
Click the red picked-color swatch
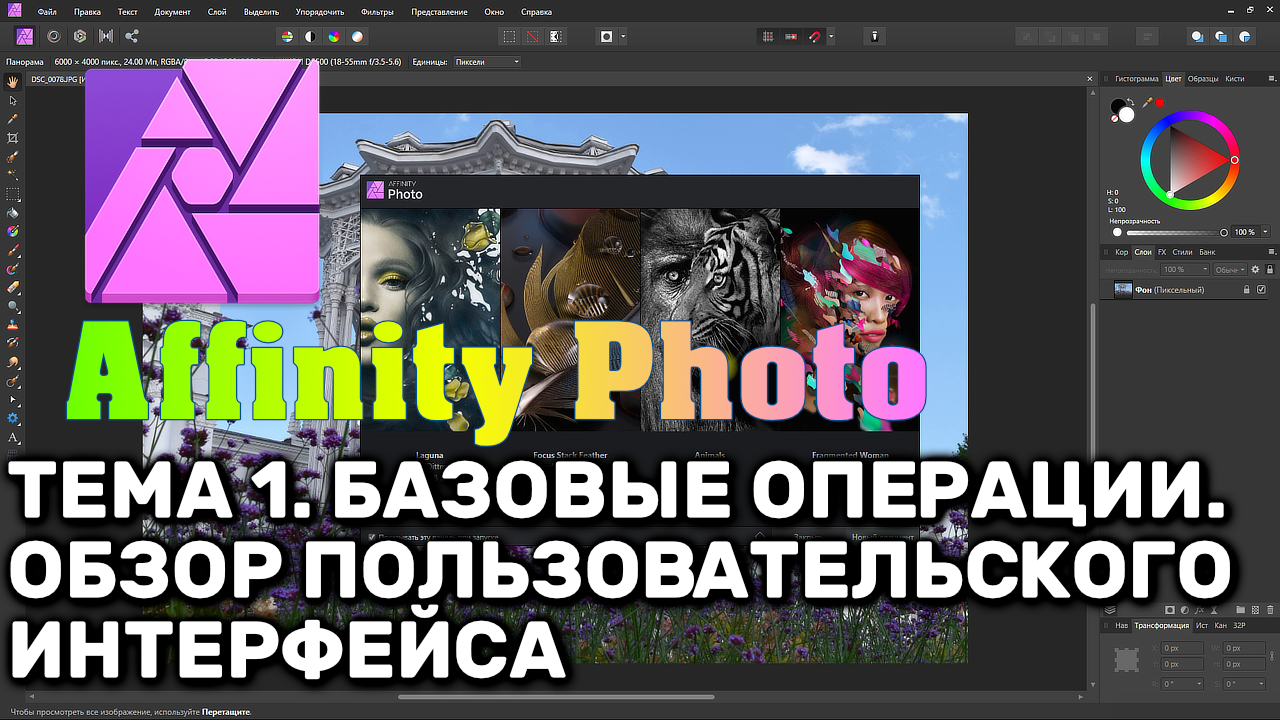[1160, 102]
